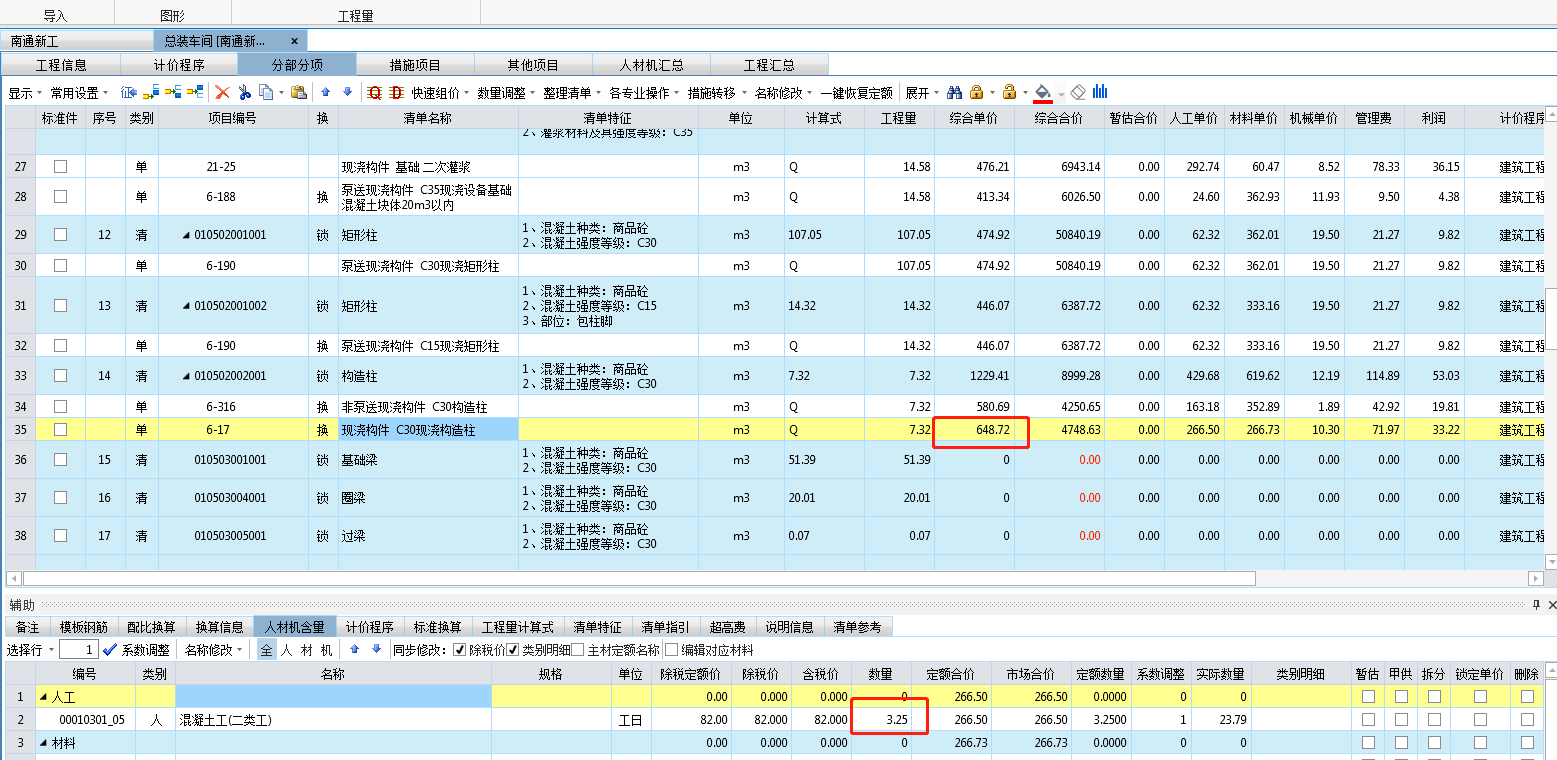Image resolution: width=1557 pixels, height=760 pixels.
Task: Click the 导入 menu item
Action: 55,16
